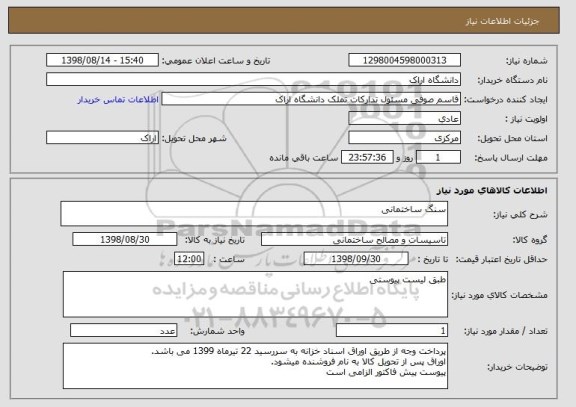
Task: Click the goods specification box طبق لیست پیوستی
Action: coord(255,295)
